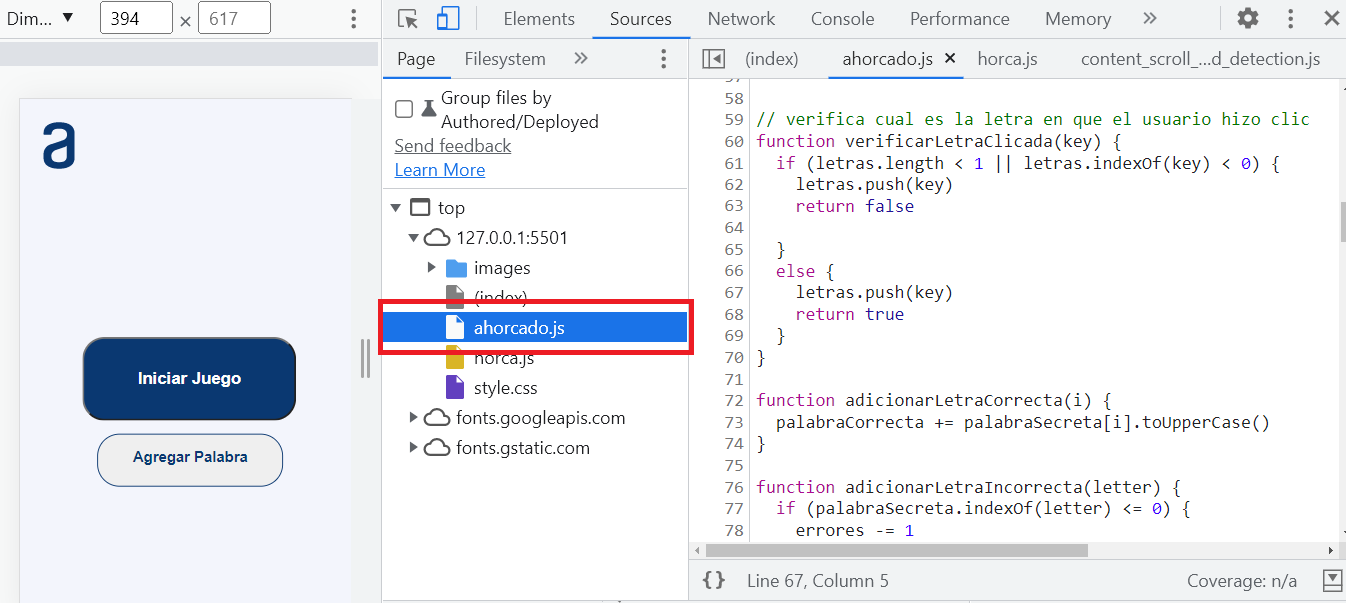Screen dimensions: 1346x603
Task: Close the ahorcado.js editor tab
Action: pos(950,59)
